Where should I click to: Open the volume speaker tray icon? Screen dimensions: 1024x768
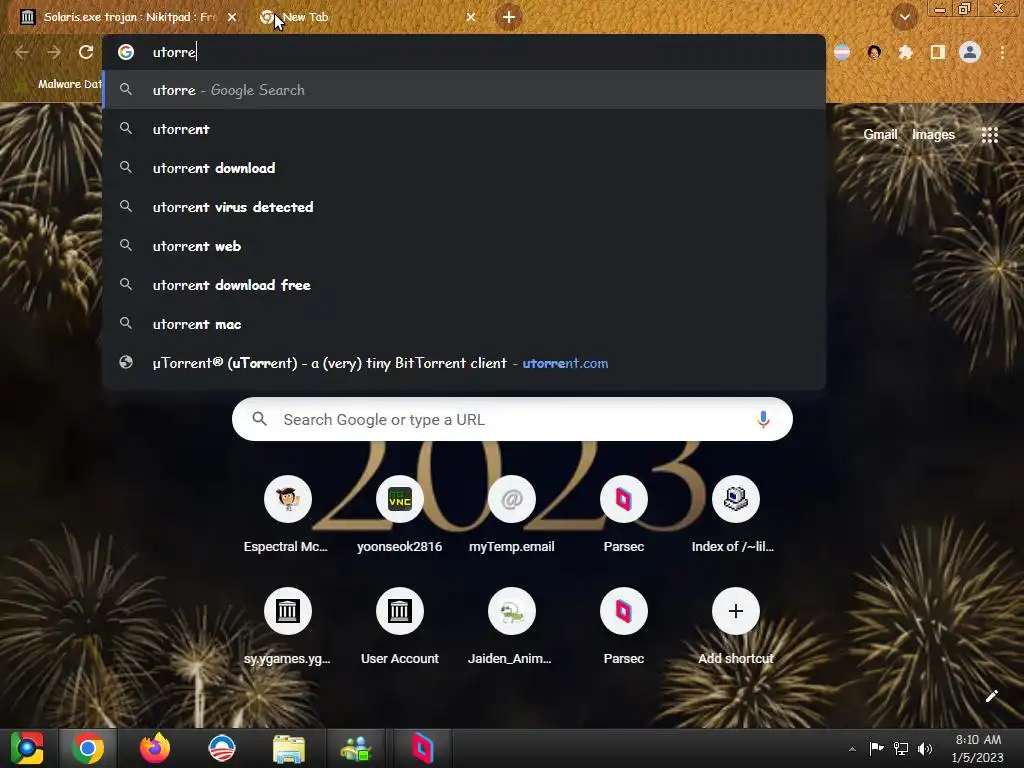tap(925, 749)
